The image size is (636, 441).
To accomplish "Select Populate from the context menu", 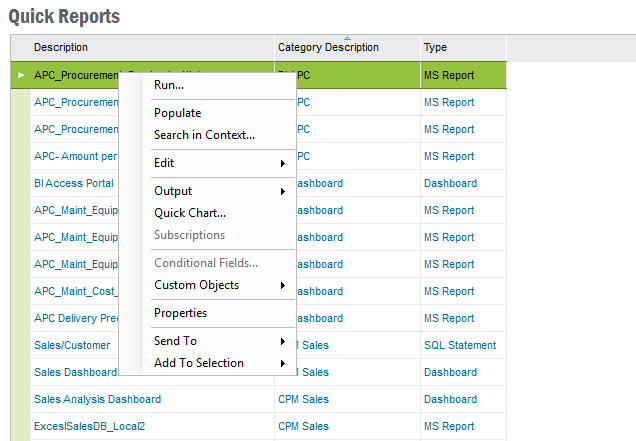I will click(177, 113).
